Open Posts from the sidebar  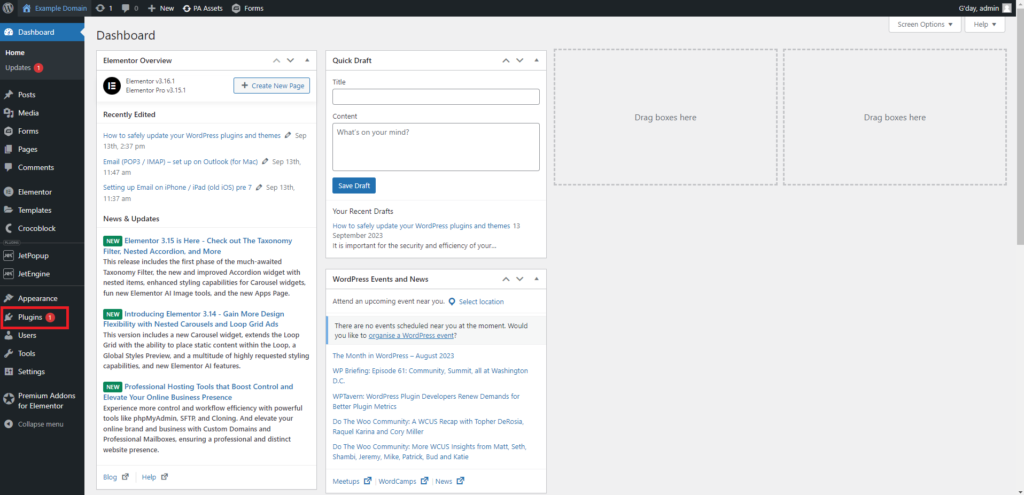click(42, 95)
